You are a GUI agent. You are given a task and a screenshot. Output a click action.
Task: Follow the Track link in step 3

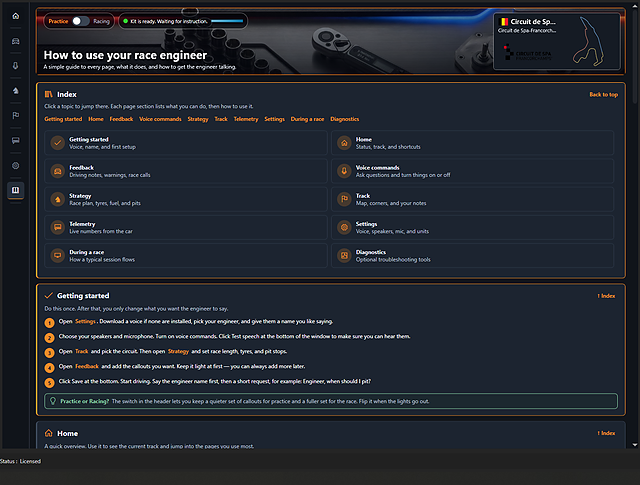click(82, 351)
